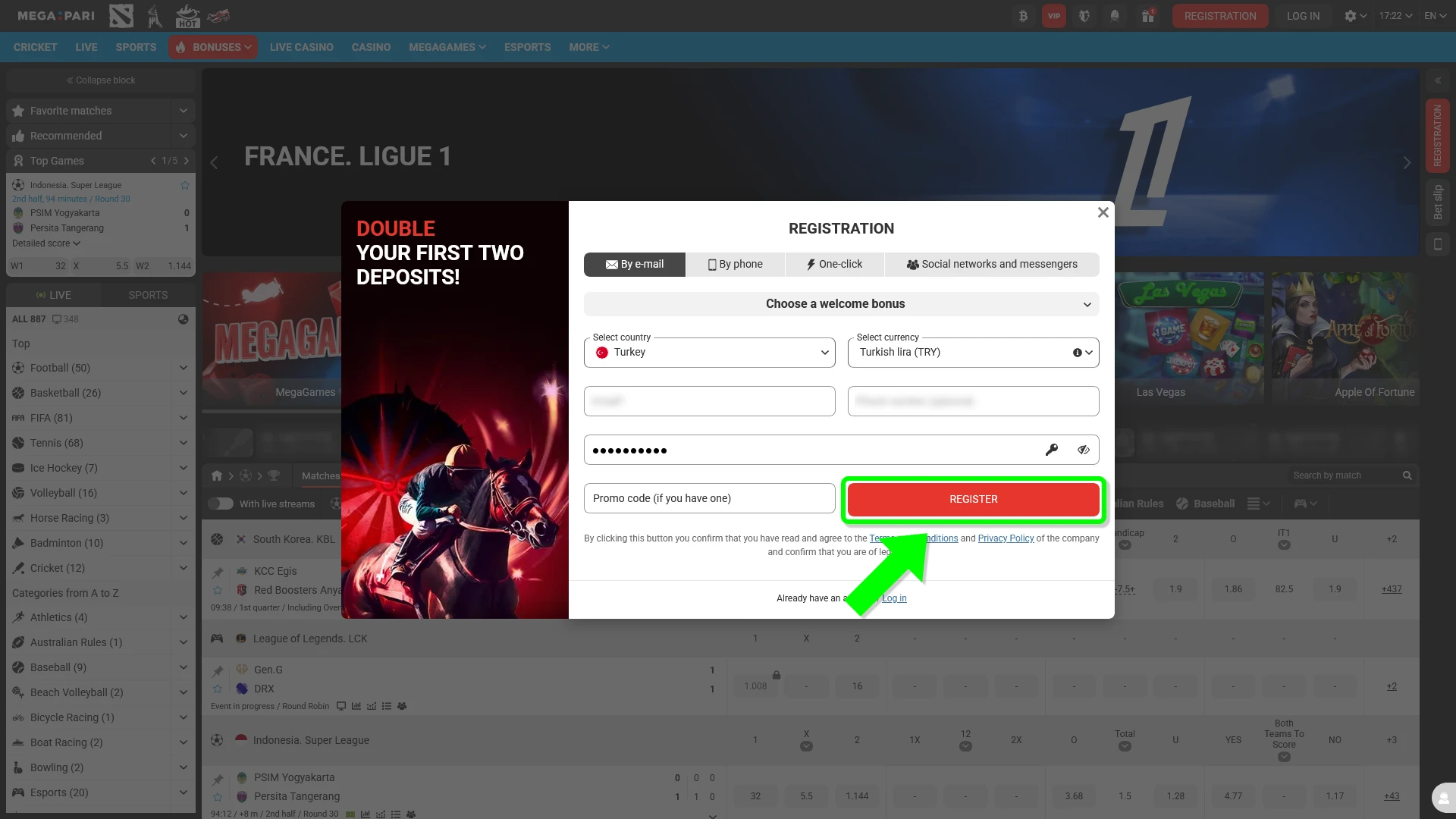The image size is (1456, 819).
Task: Click the home icon in breadcrumb
Action: pyautogui.click(x=217, y=475)
